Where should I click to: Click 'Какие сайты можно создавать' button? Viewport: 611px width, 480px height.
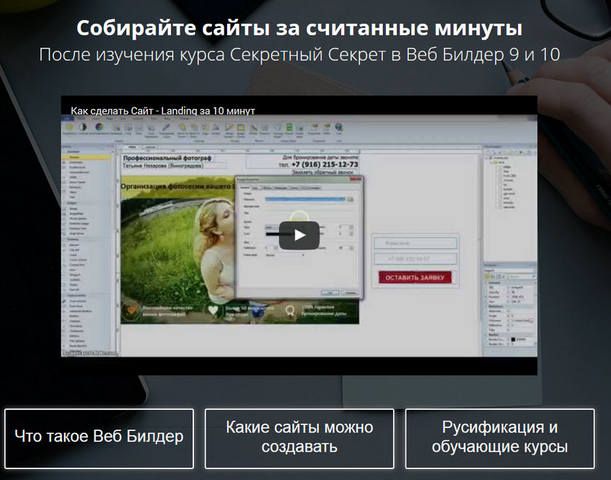(x=299, y=438)
